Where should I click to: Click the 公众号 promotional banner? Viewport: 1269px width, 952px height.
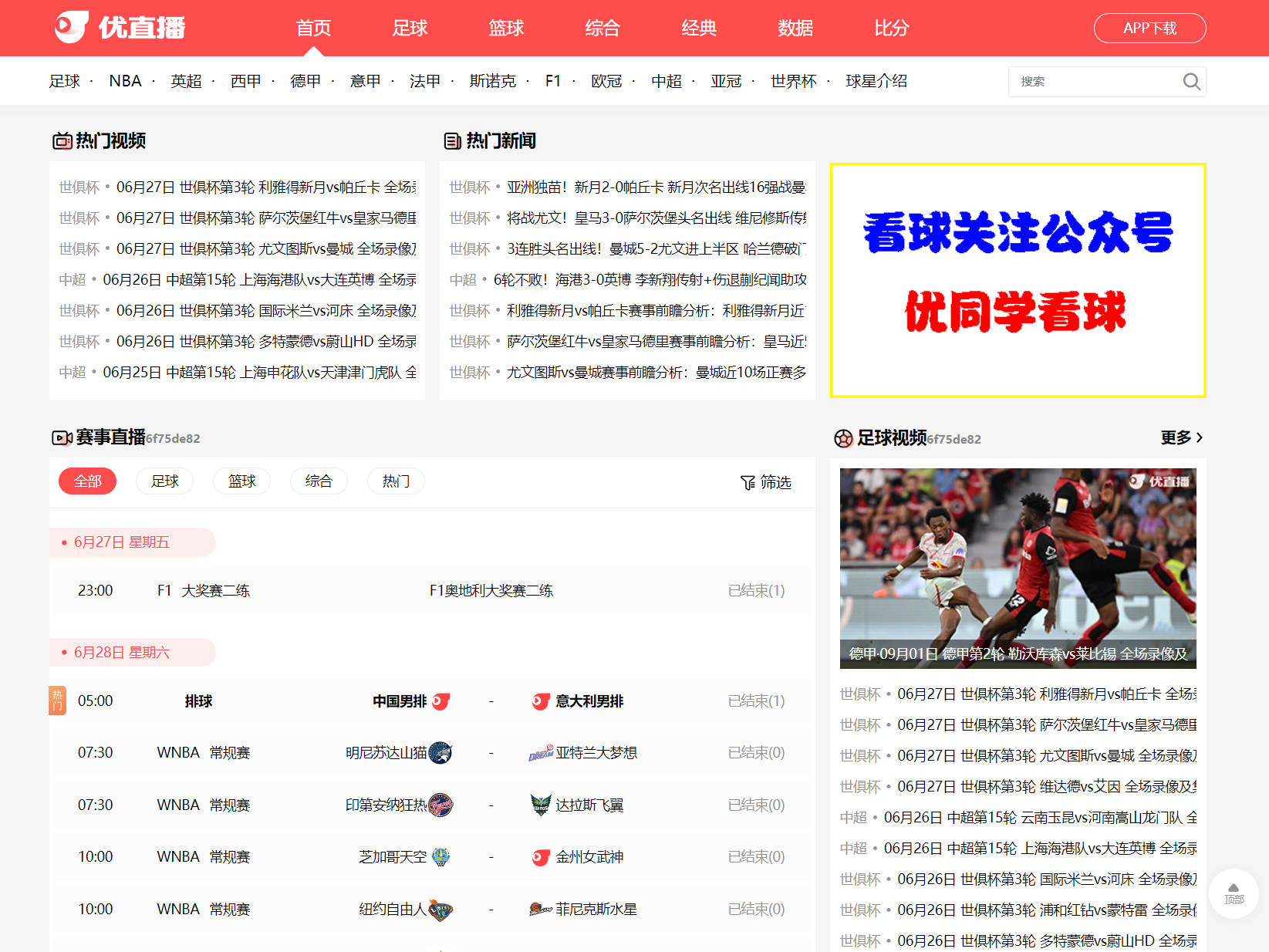[x=1018, y=281]
